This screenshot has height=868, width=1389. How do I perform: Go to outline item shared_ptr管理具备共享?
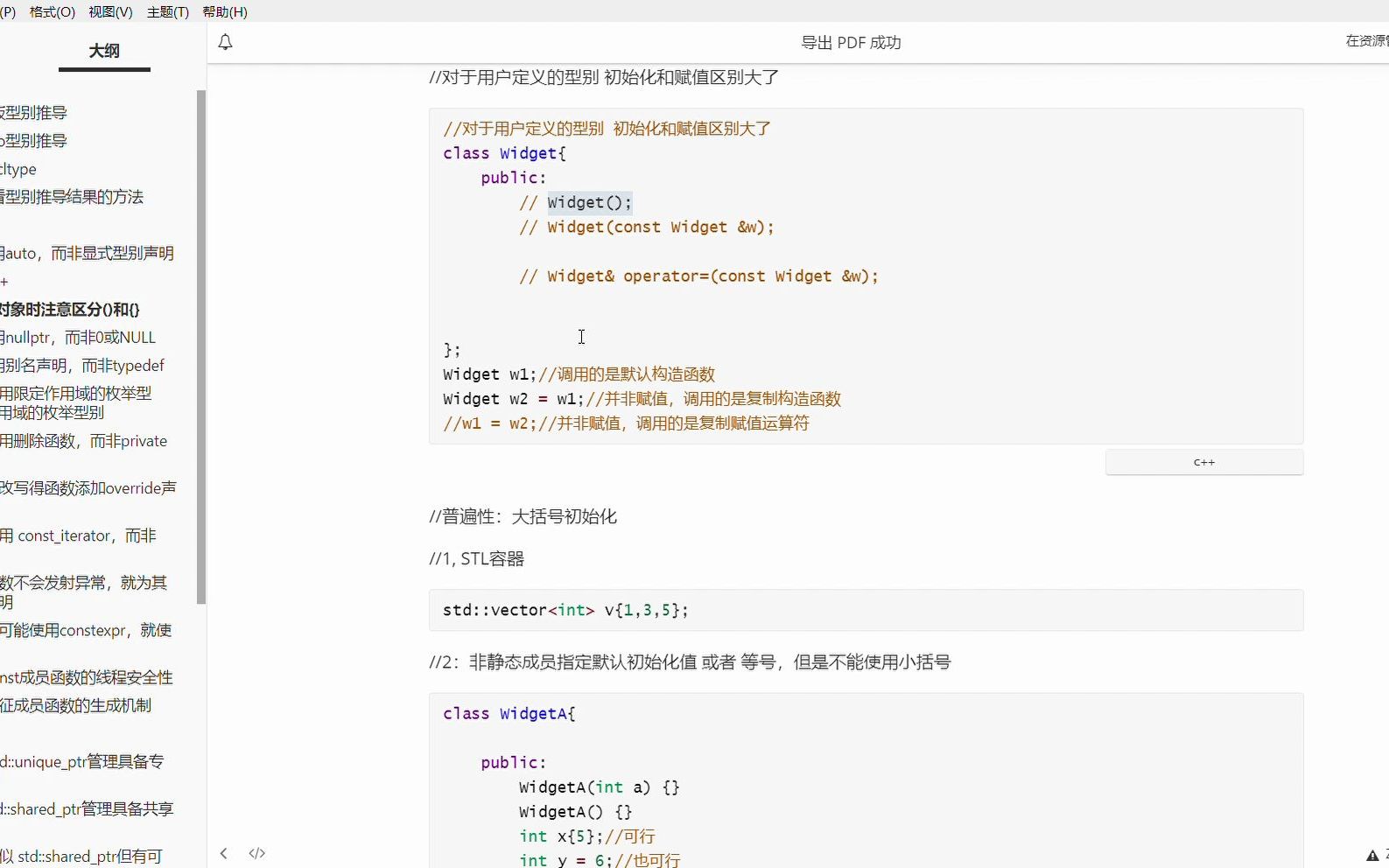[87, 808]
